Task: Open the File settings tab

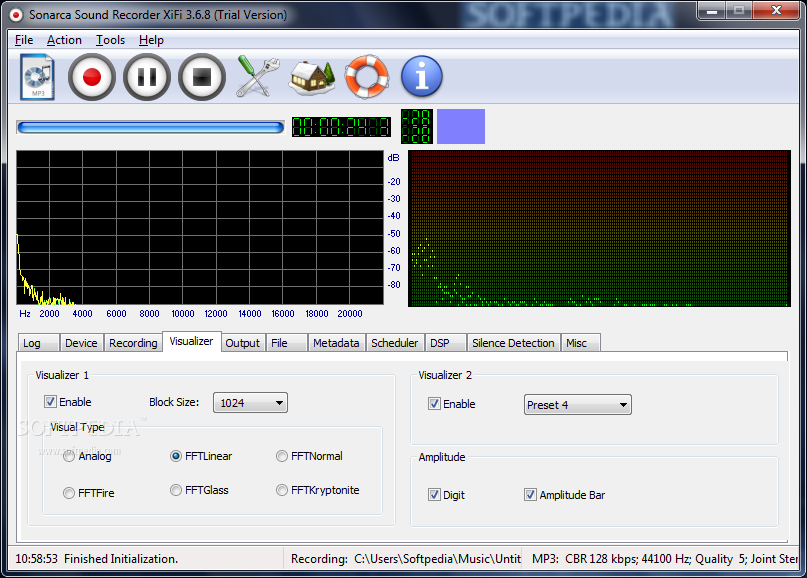Action: (x=286, y=343)
